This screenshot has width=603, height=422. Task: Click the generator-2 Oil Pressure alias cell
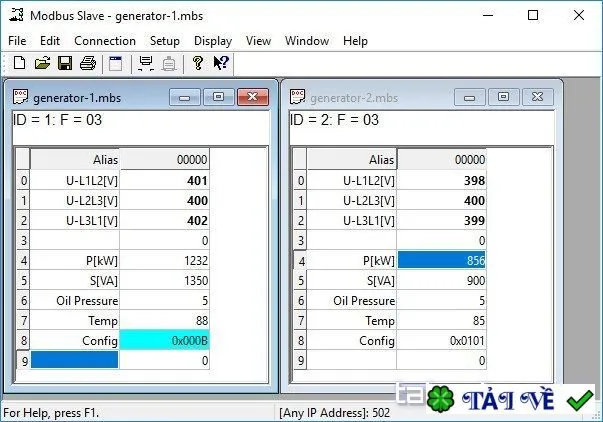[x=352, y=300]
